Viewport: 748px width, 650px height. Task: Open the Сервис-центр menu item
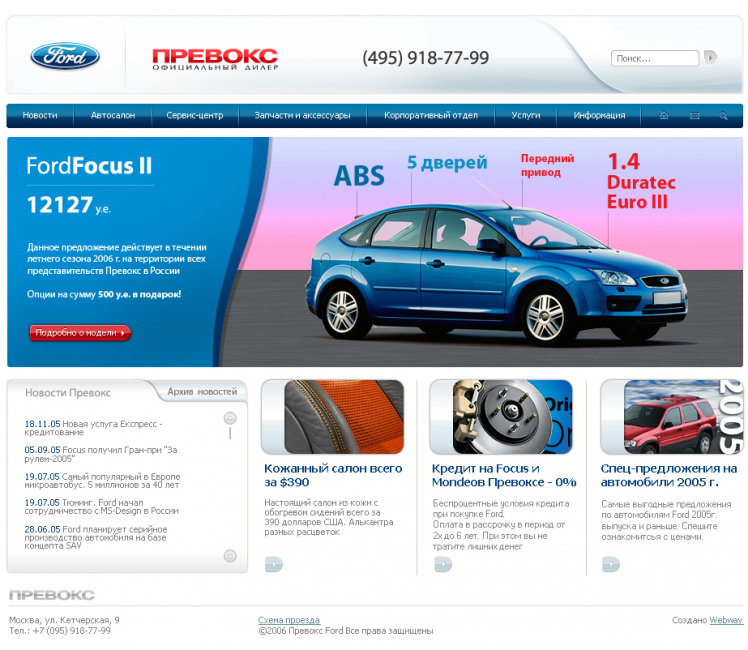pyautogui.click(x=195, y=115)
